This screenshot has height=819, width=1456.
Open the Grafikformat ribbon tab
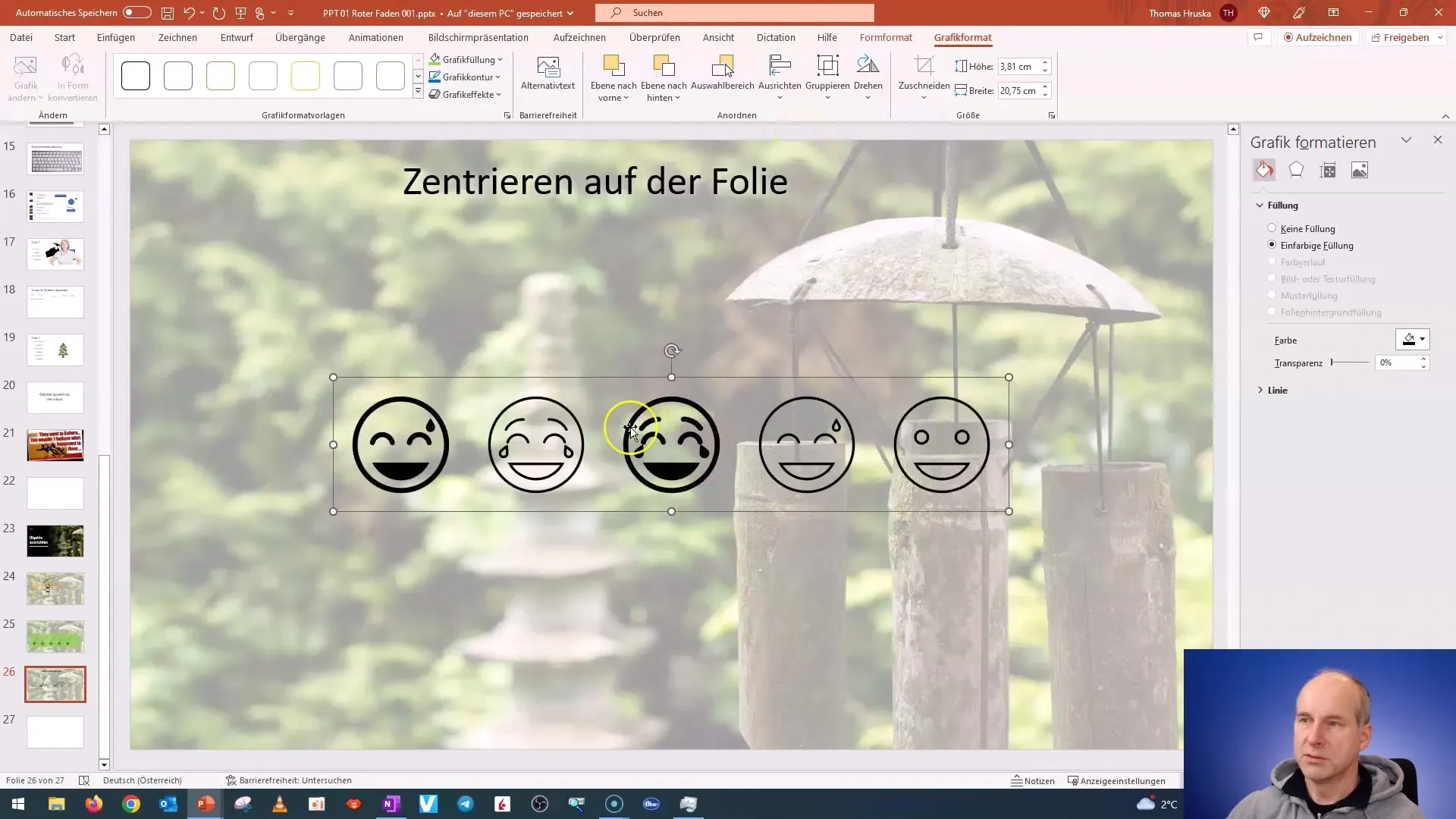click(962, 37)
